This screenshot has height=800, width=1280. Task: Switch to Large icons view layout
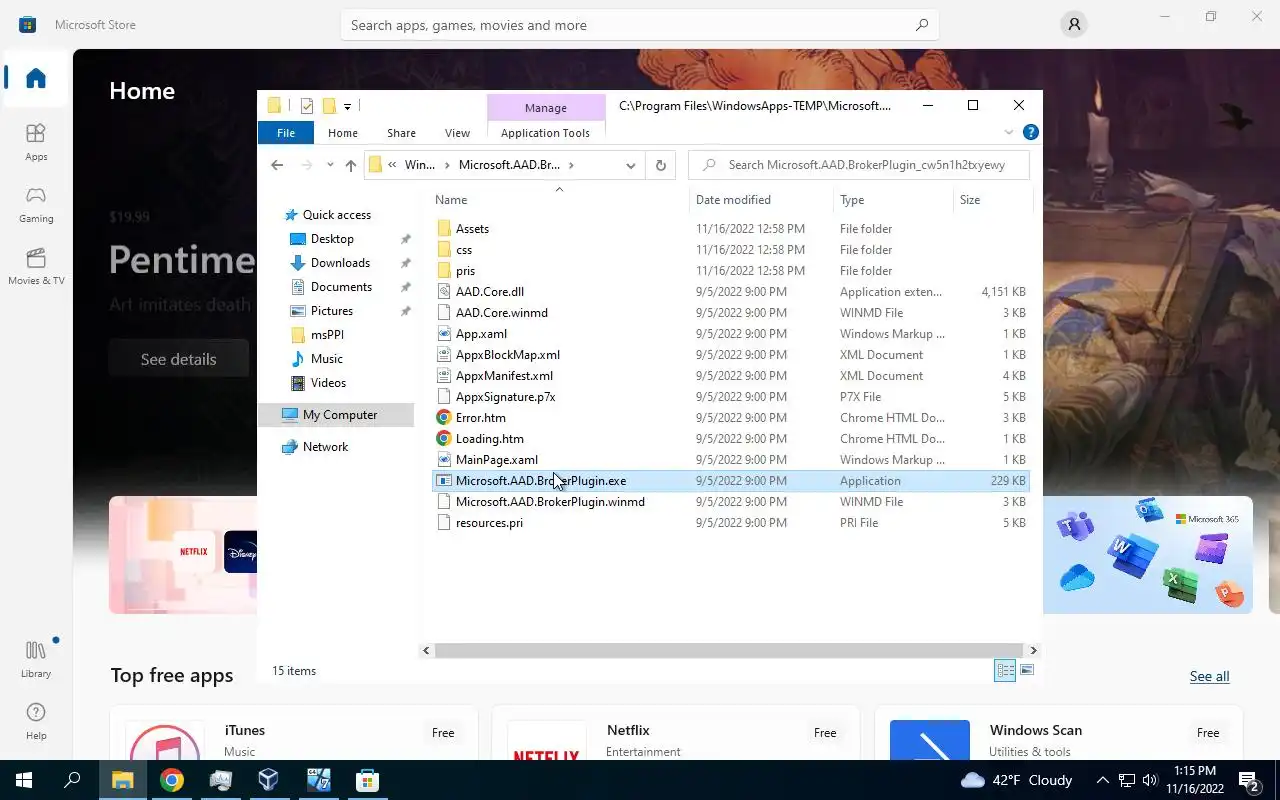pos(1027,670)
